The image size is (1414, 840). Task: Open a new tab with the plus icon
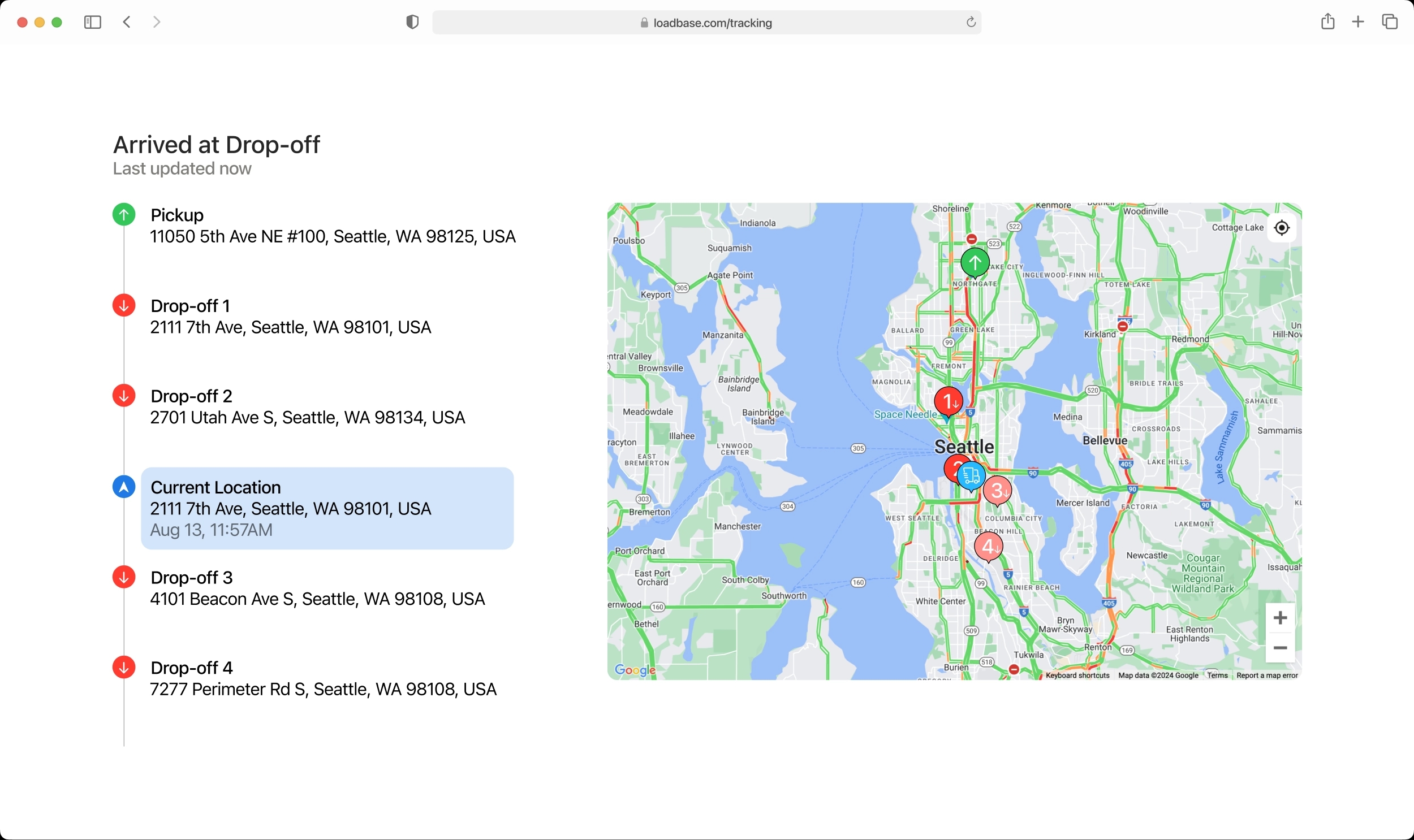1358,22
